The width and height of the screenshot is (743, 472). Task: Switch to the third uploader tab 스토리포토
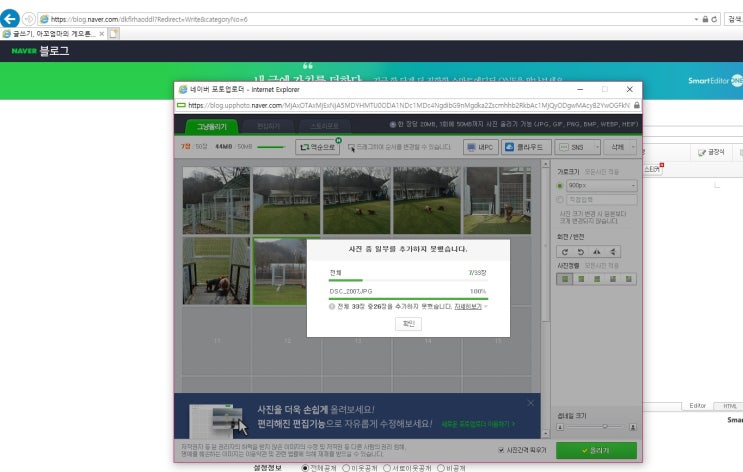325,127
